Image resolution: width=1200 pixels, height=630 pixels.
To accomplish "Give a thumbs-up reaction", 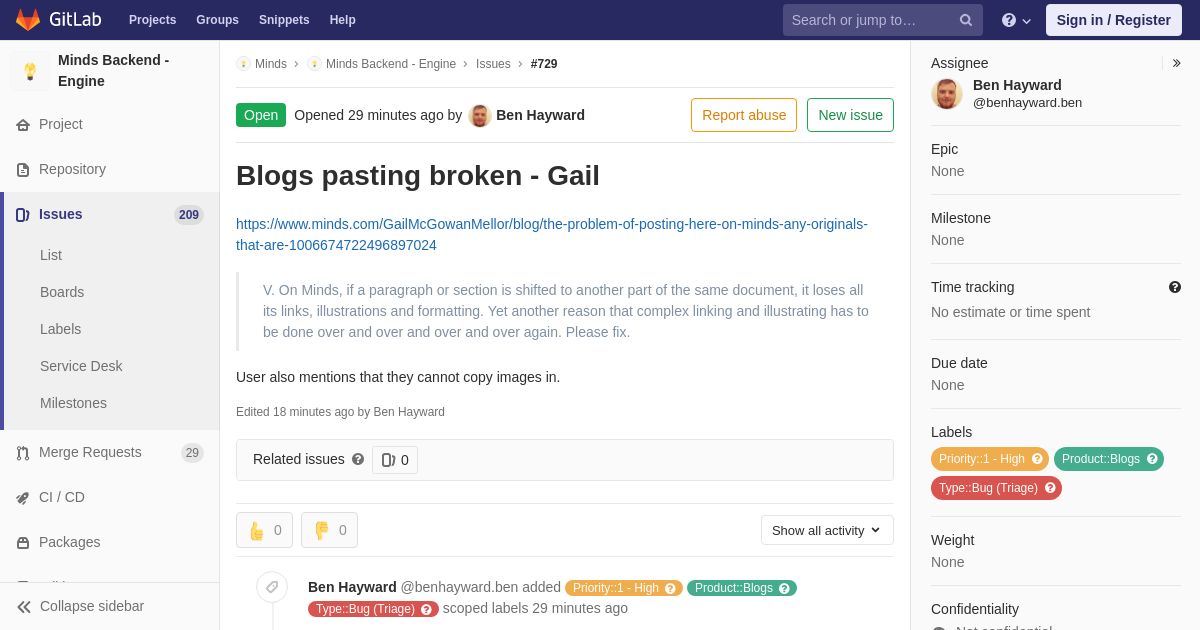I will [264, 530].
